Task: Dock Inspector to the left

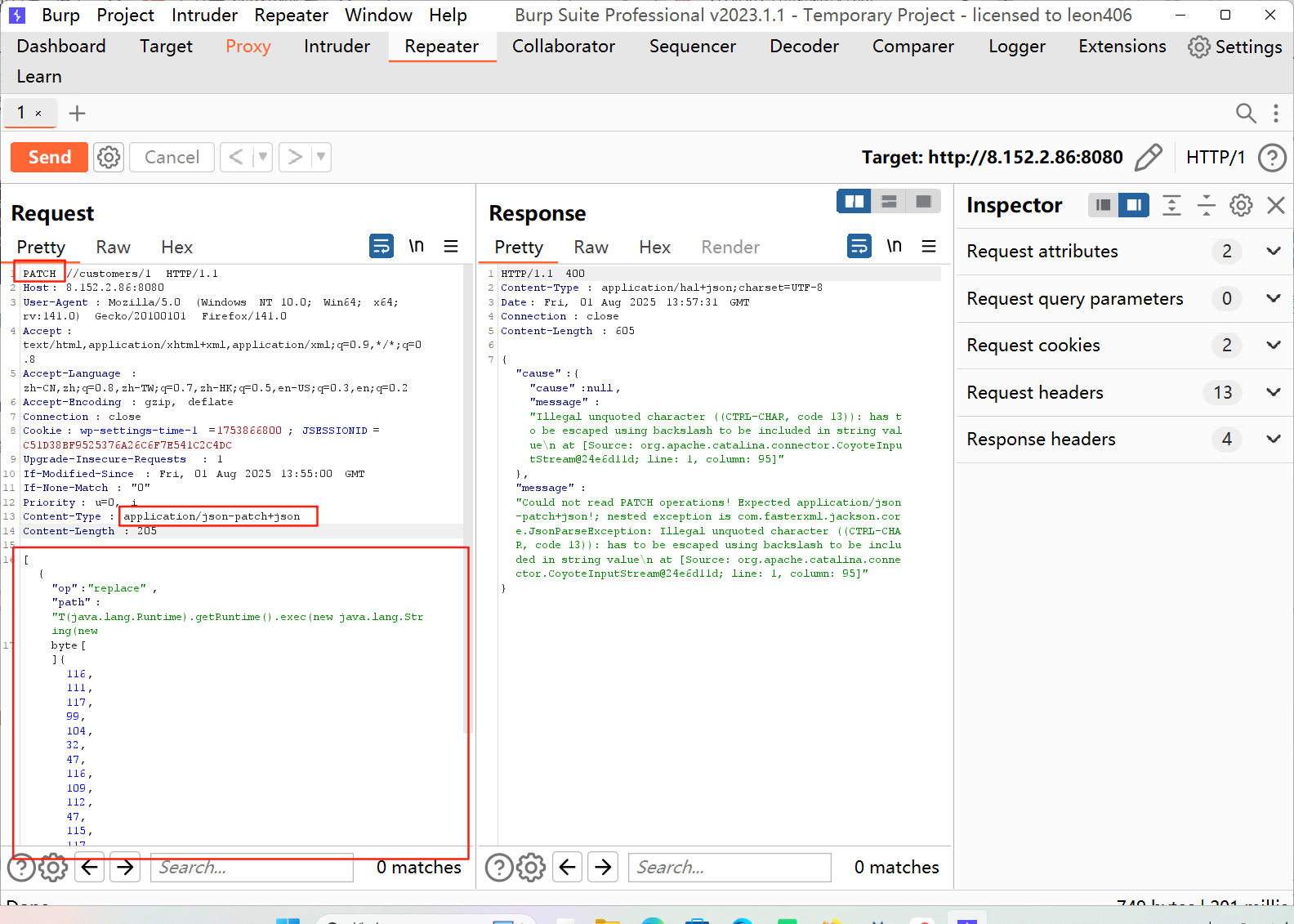Action: click(x=1103, y=205)
